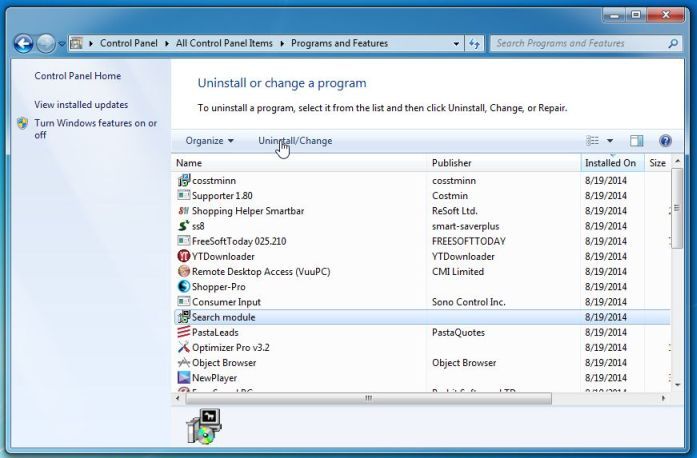The width and height of the screenshot is (697, 458).
Task: Click ReSoft Ltd. publisher cell
Action: click(x=454, y=211)
